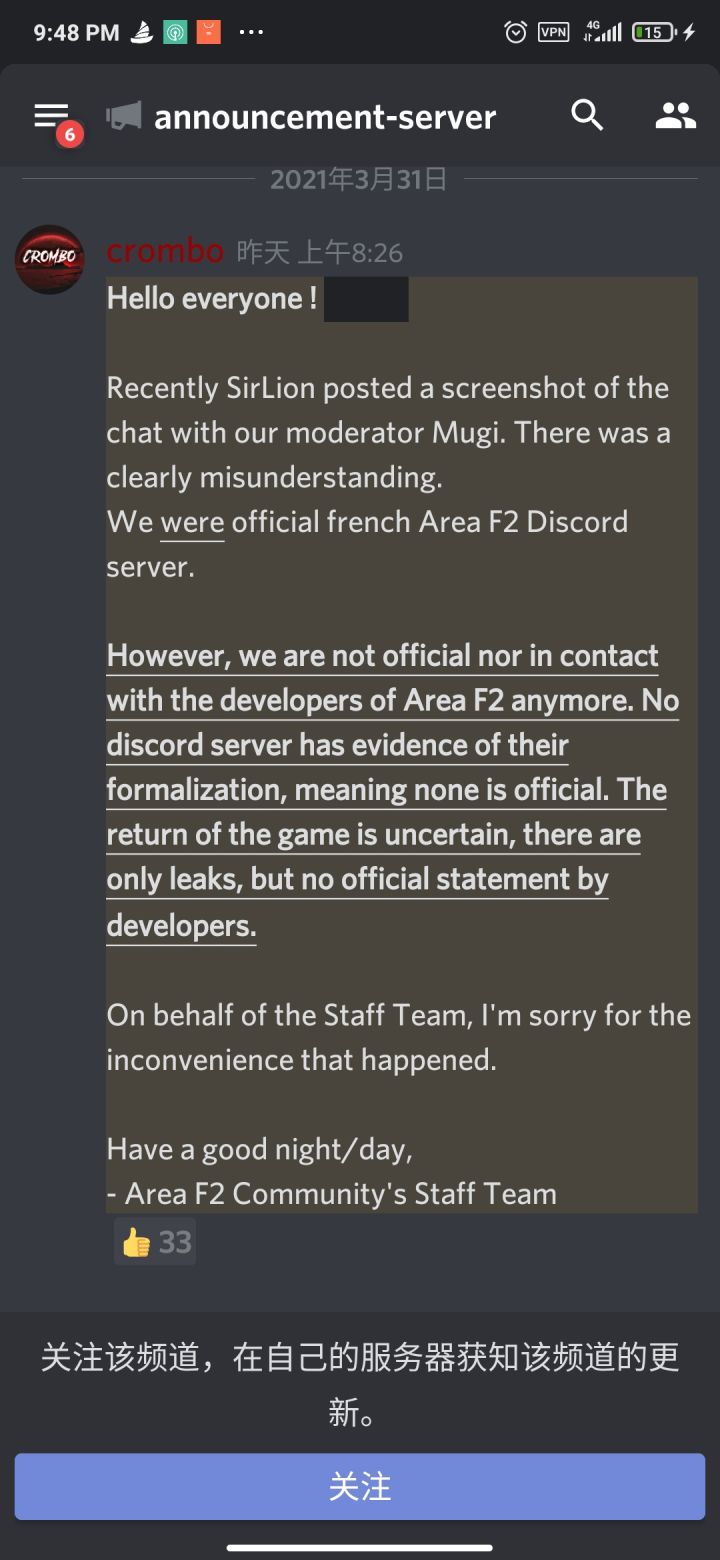The image size is (720, 1560).
Task: Tap the orange notification app icon
Action: tap(208, 32)
